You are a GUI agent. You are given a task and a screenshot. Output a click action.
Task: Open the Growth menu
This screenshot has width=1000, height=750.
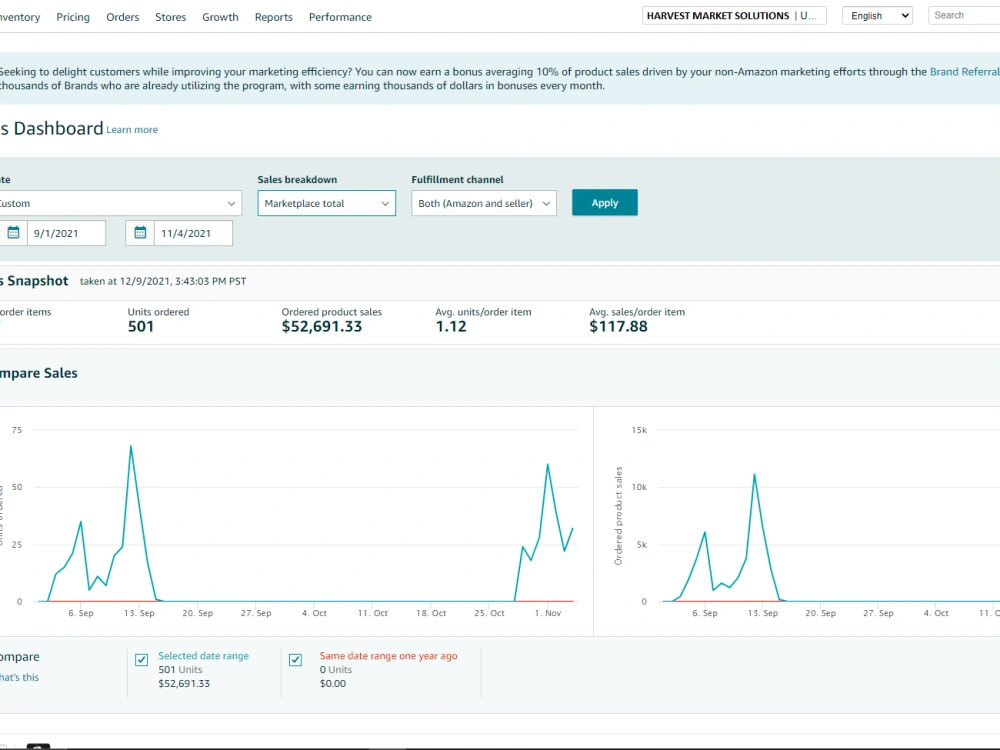(x=220, y=17)
